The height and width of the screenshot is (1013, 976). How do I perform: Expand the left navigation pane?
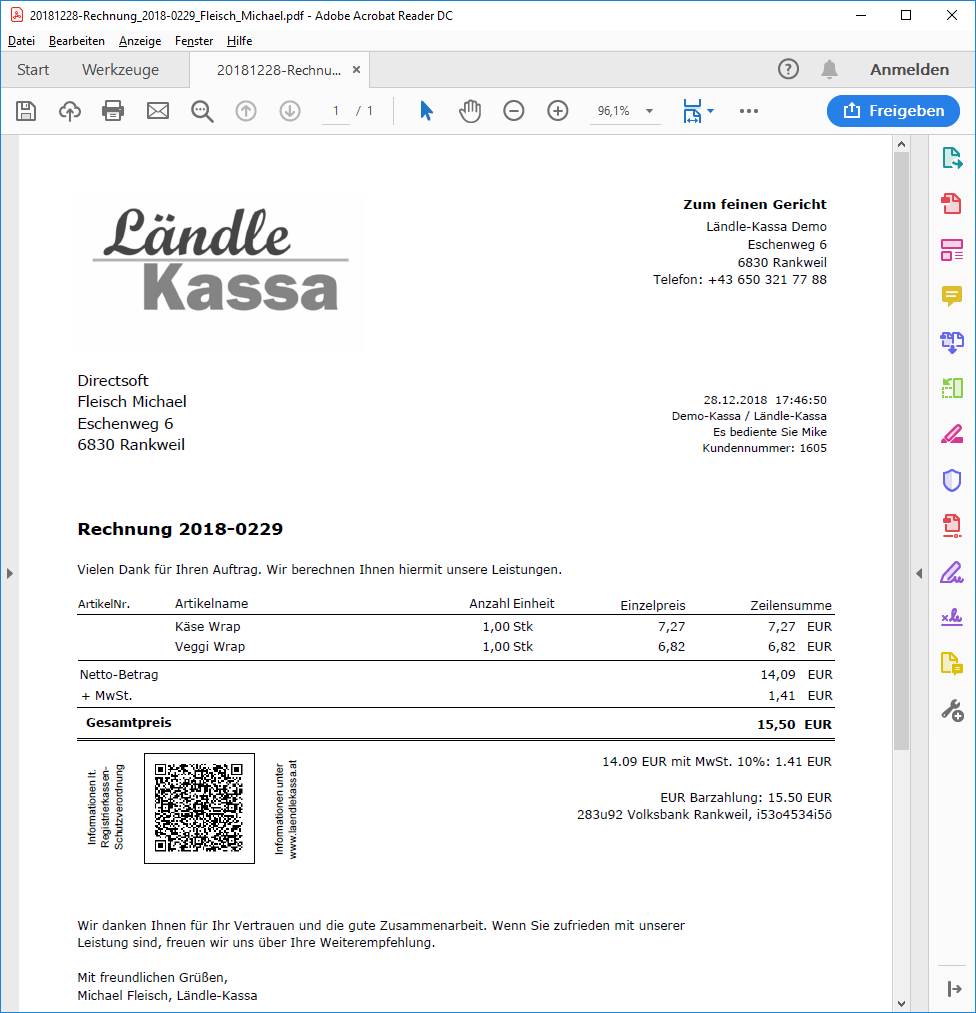pyautogui.click(x=10, y=573)
